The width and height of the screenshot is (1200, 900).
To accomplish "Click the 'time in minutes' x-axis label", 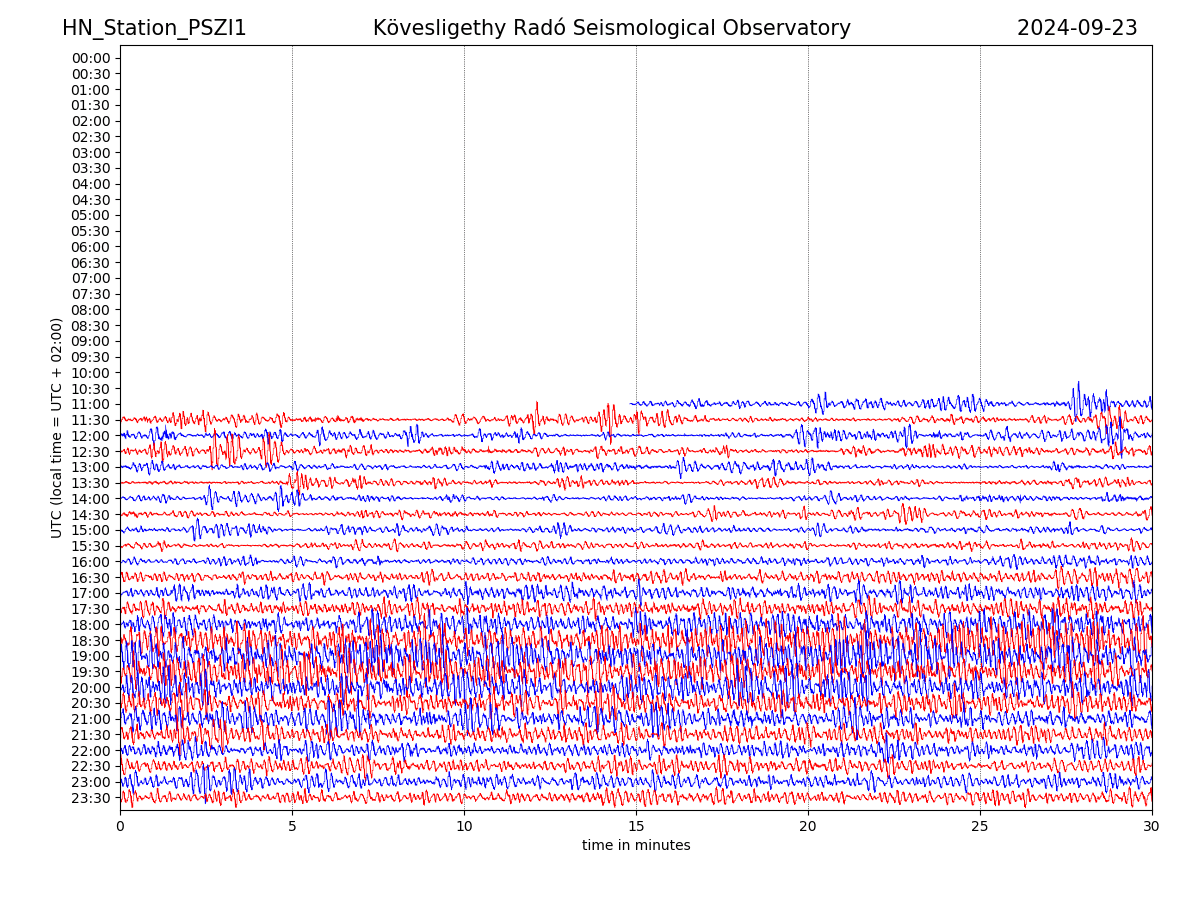I will coord(636,845).
